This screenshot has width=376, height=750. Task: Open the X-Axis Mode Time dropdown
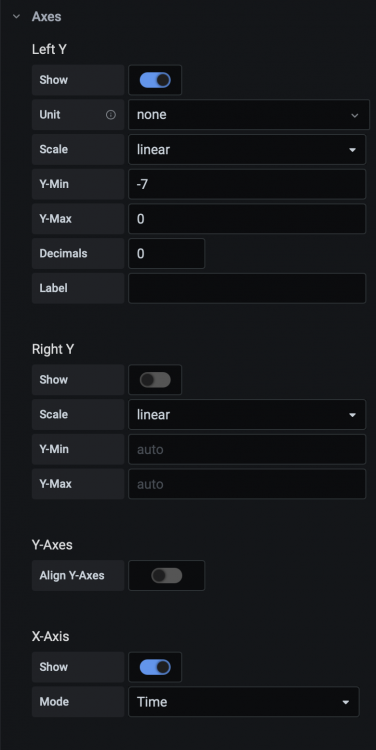pos(243,702)
